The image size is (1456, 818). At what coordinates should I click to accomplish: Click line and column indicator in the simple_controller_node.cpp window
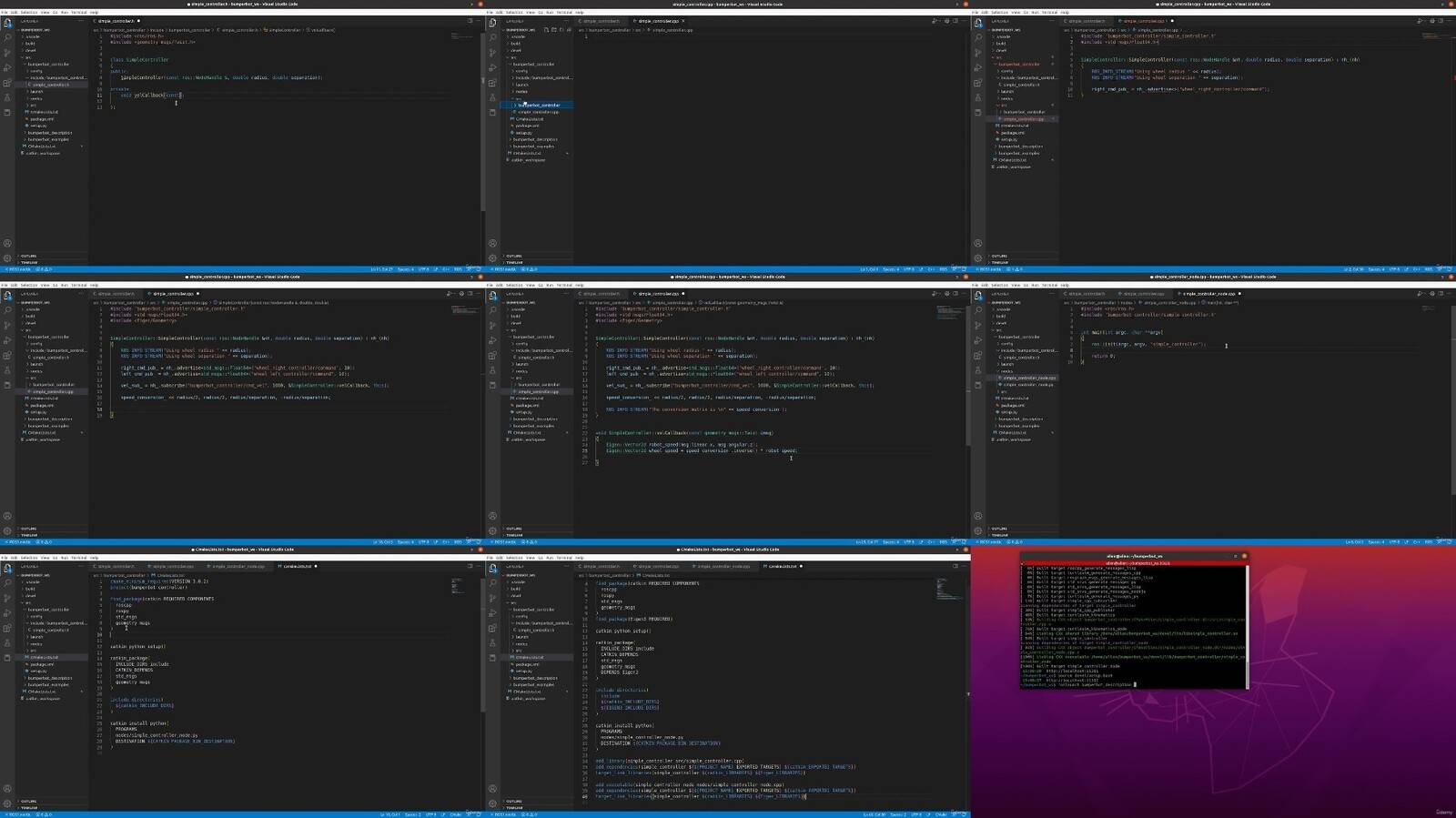click(x=1354, y=541)
